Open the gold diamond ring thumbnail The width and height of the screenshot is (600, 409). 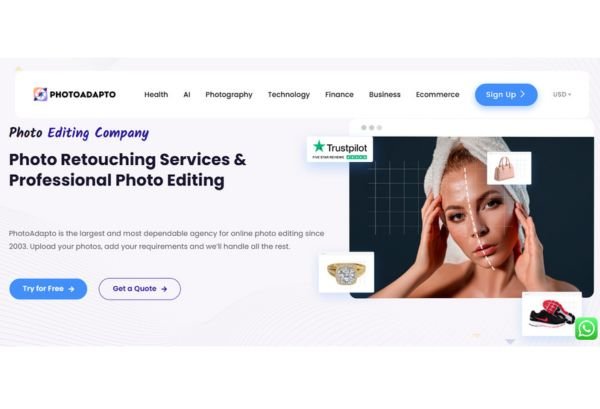pos(346,272)
